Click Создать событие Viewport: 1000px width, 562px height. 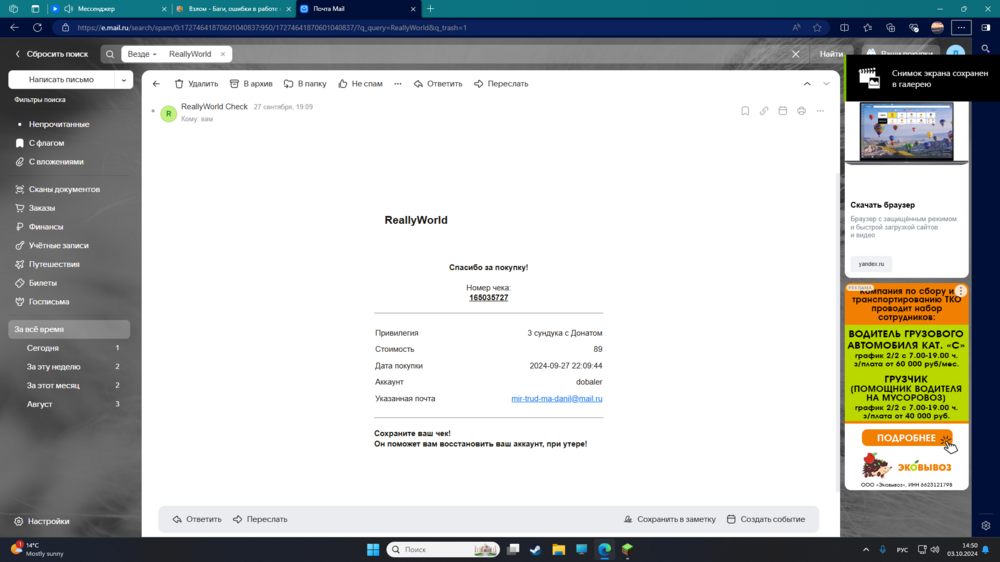point(766,519)
